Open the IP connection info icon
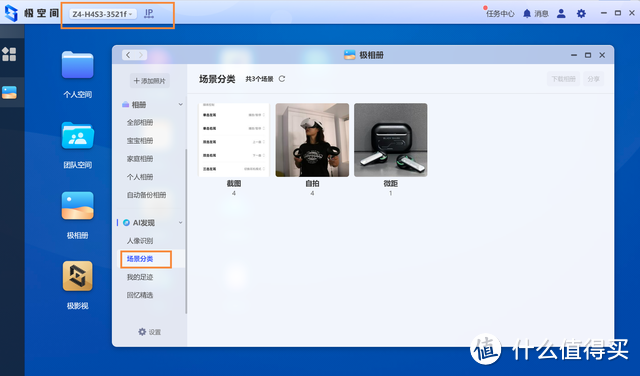The image size is (640, 376). coord(149,13)
